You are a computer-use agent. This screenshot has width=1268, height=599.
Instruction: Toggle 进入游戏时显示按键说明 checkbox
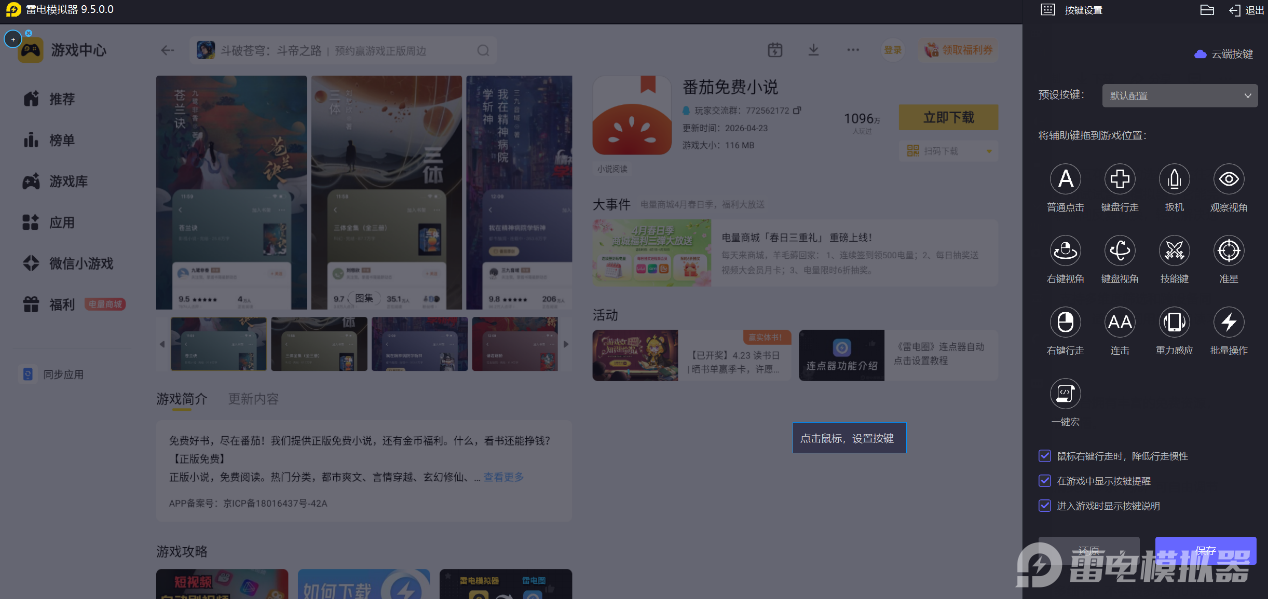pyautogui.click(x=1045, y=506)
